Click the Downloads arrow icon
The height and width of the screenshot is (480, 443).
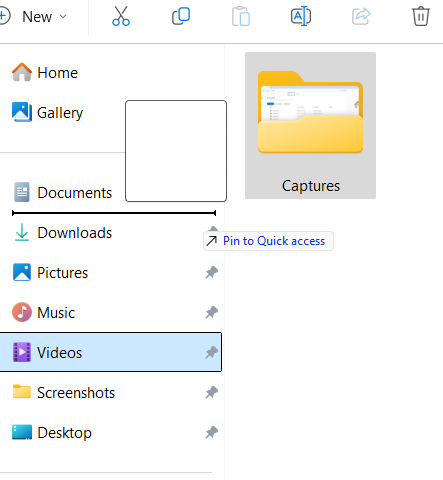click(x=22, y=232)
